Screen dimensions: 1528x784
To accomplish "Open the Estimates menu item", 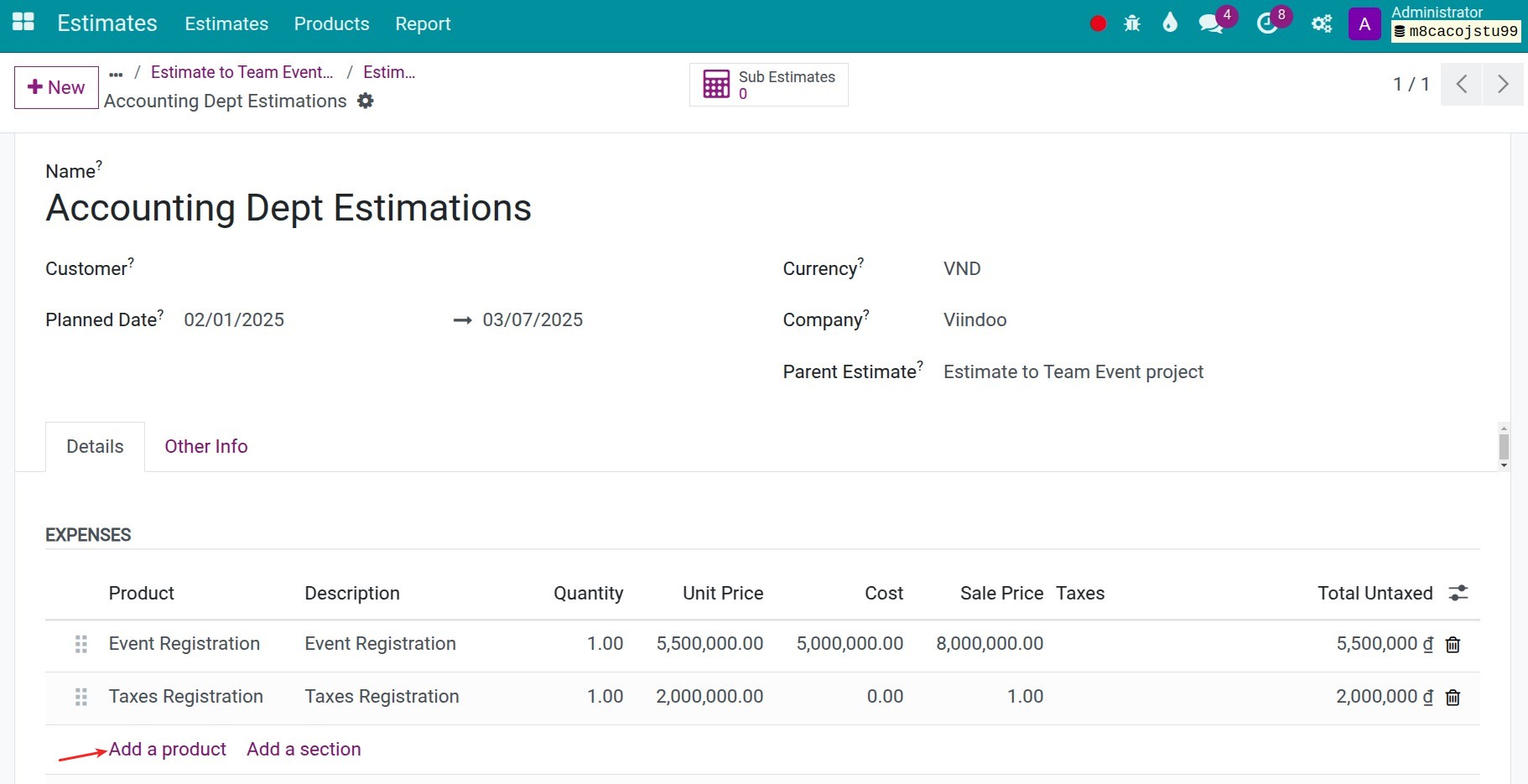I will (226, 23).
